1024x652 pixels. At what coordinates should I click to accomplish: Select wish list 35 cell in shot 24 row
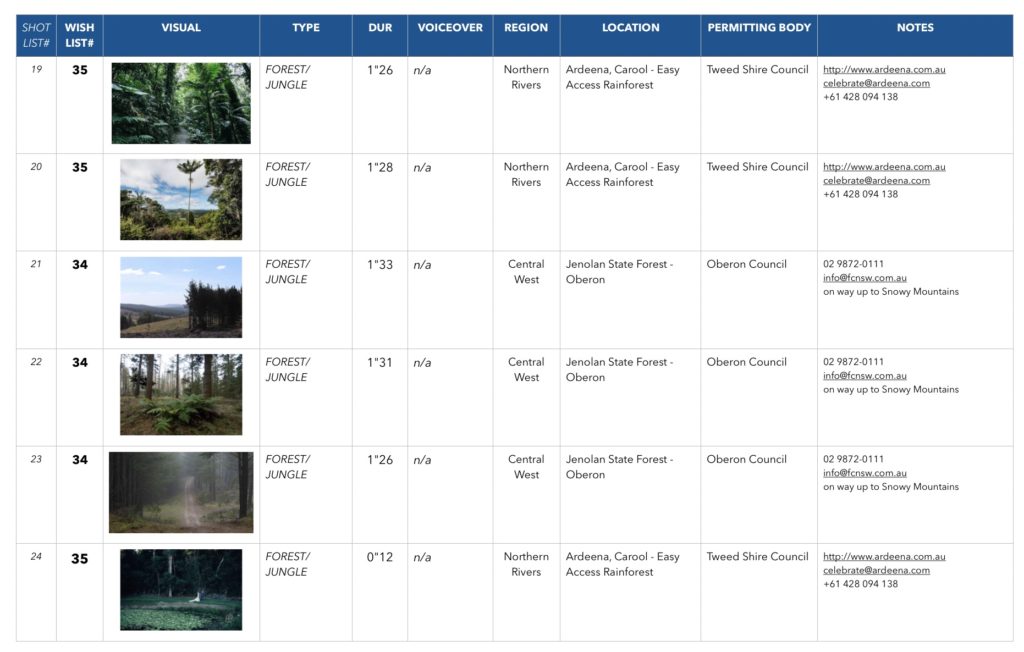pyautogui.click(x=80, y=593)
